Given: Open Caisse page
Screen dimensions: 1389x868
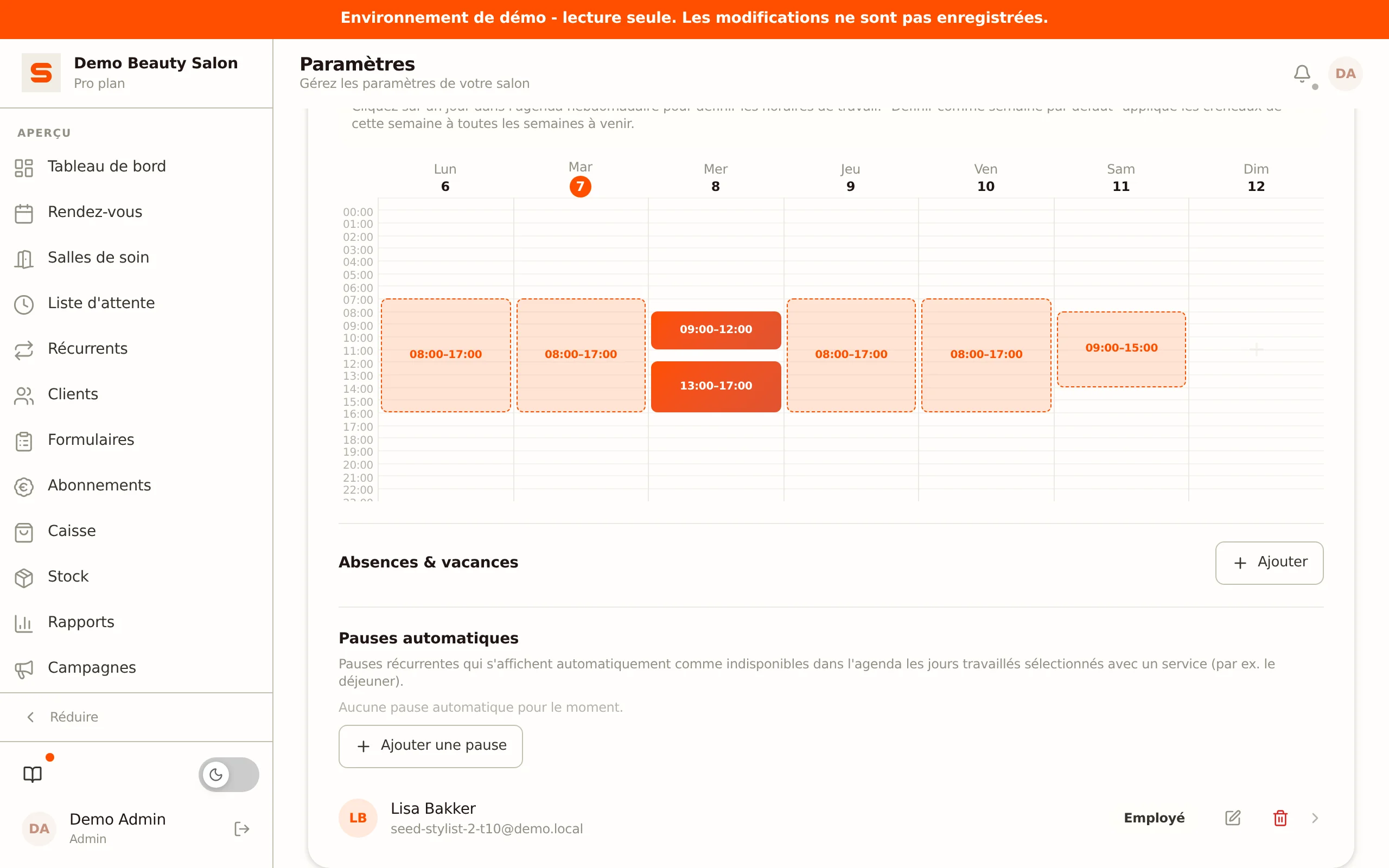Looking at the screenshot, I should click(x=72, y=531).
